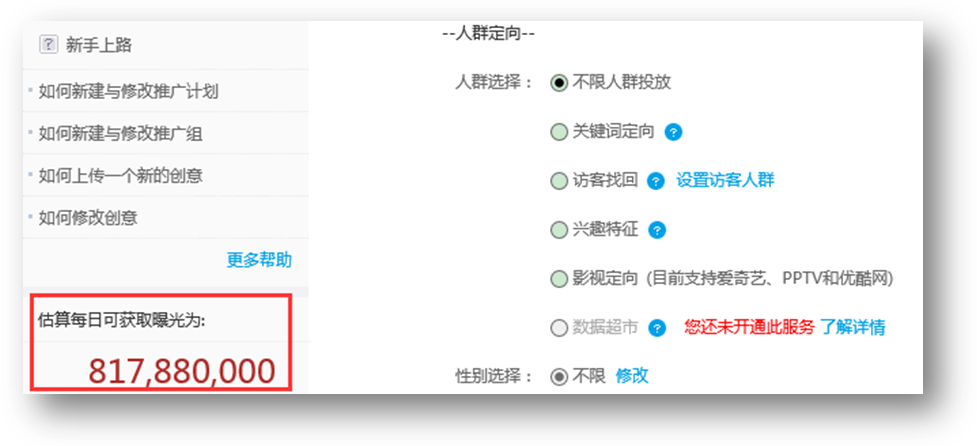Open the 如何上传一个新的创意 help item
Screen dimensions: 977x446
pos(120,176)
